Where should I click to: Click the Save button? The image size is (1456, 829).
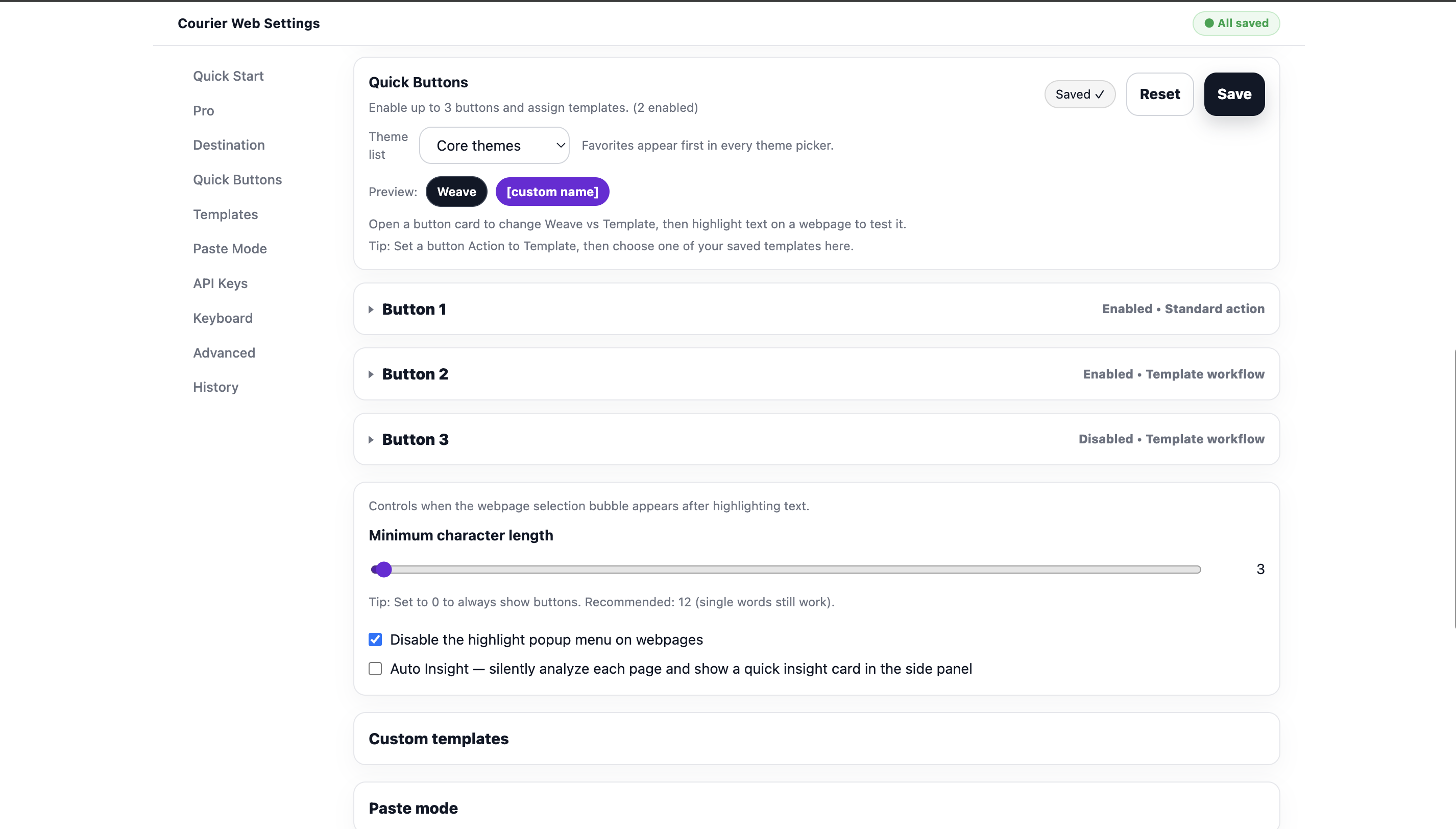[1233, 94]
